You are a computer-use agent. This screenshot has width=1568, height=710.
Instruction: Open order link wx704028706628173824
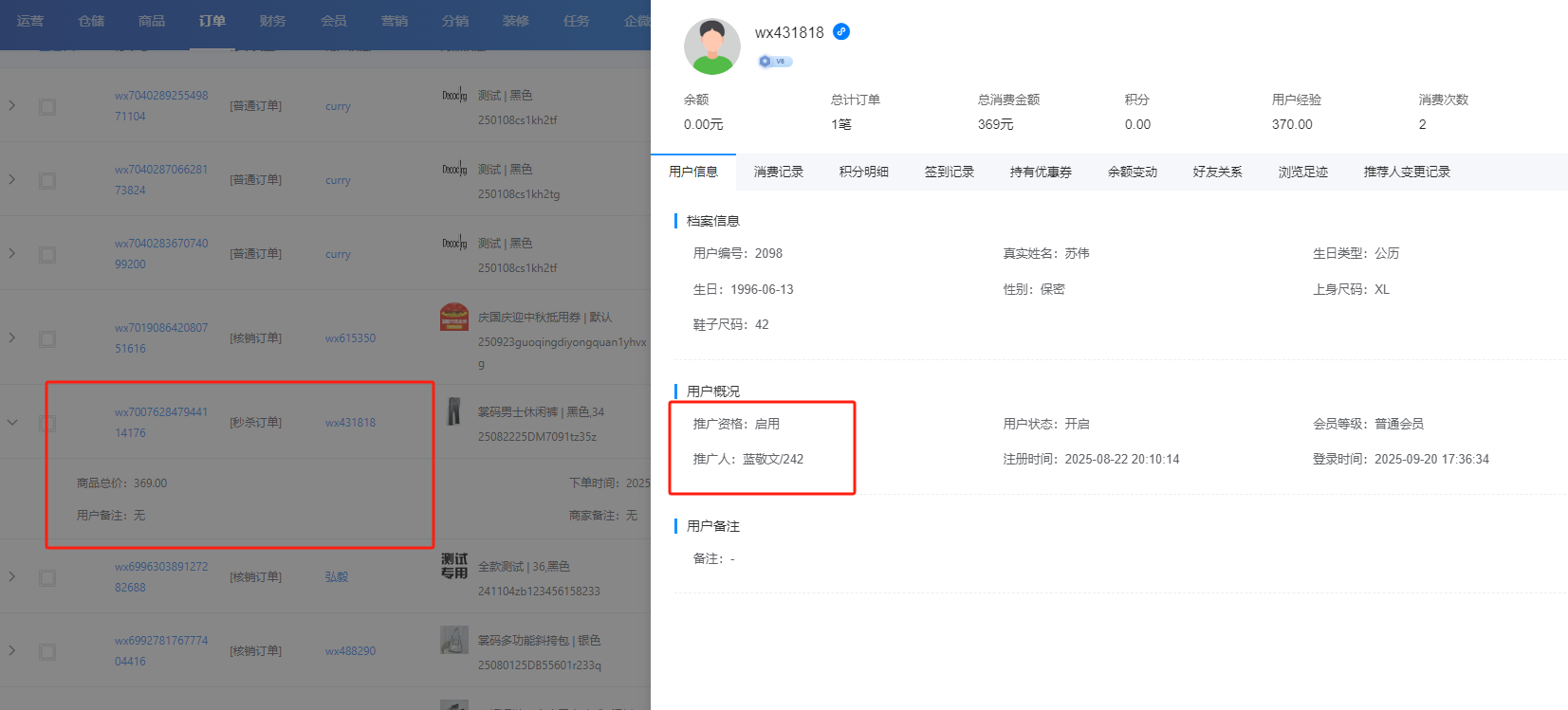[161, 180]
